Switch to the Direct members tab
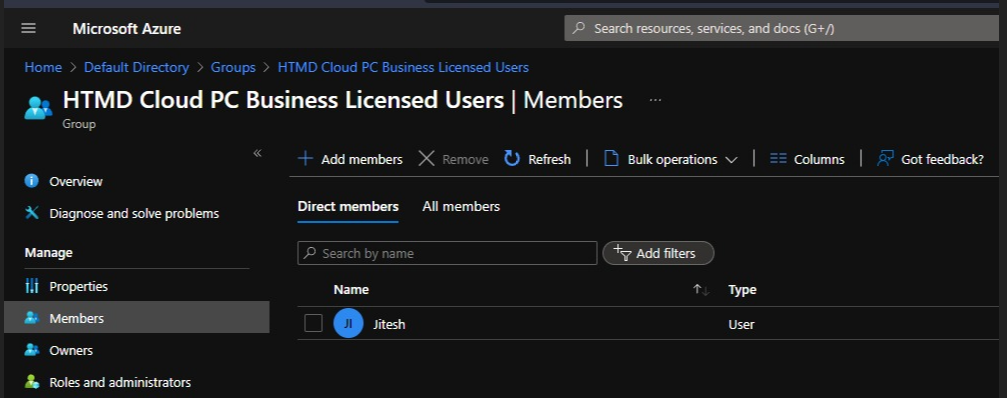The height and width of the screenshot is (398, 1007). click(348, 207)
